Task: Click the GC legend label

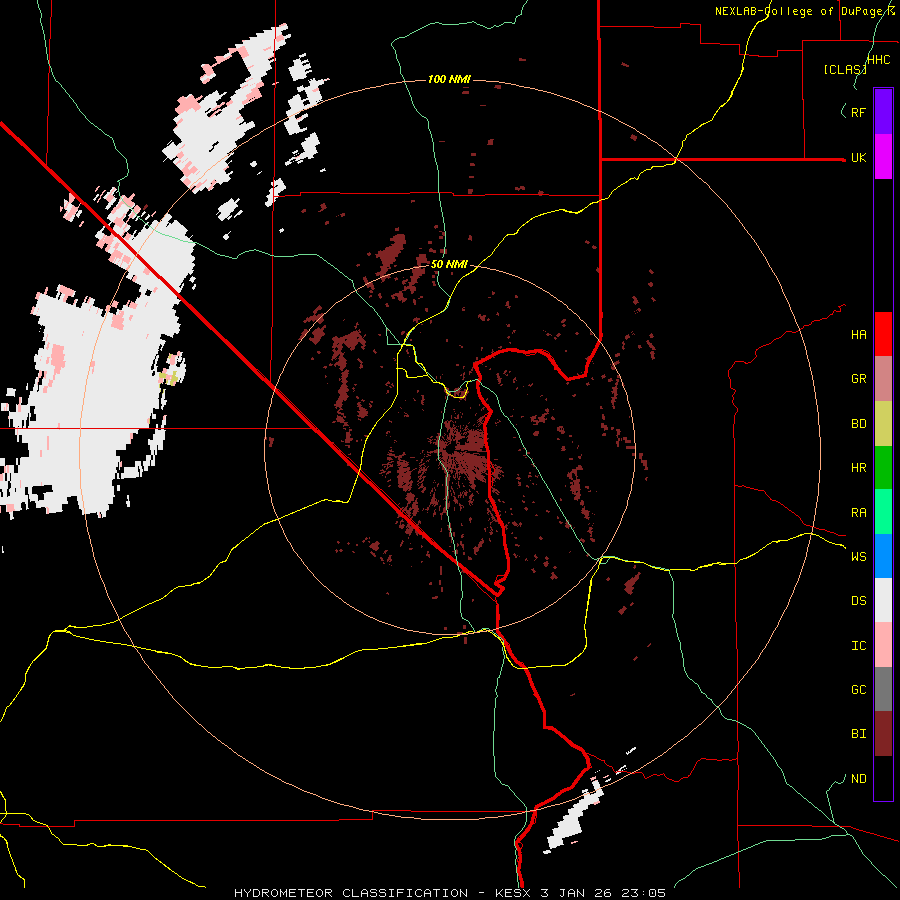Action: 859,690
